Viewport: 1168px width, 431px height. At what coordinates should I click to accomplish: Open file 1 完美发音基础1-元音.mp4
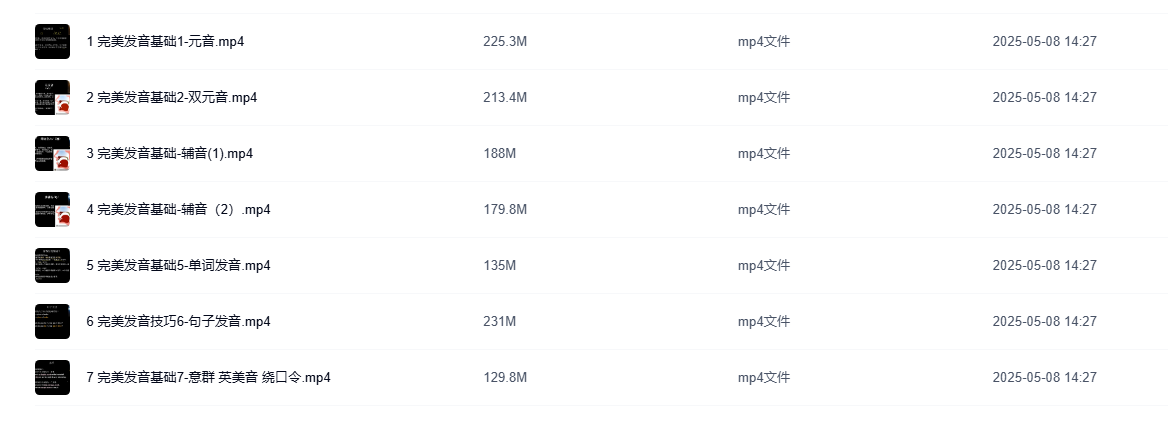point(166,42)
